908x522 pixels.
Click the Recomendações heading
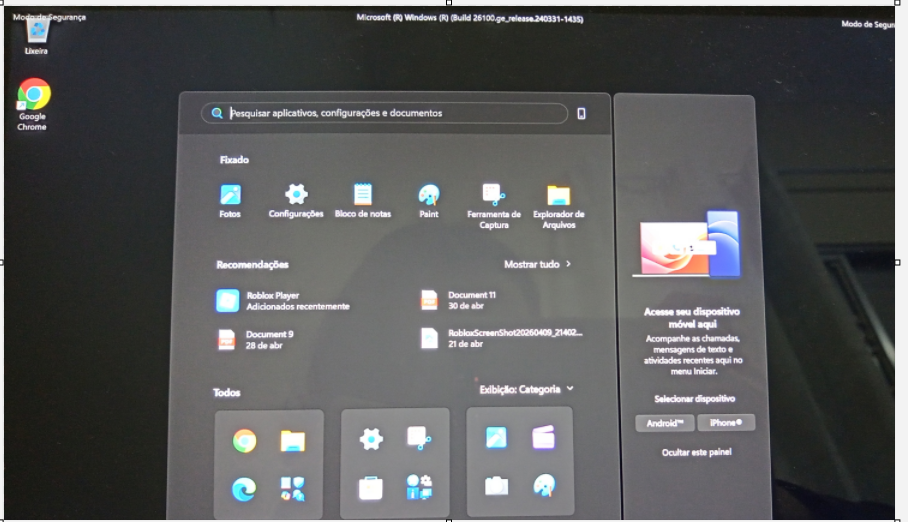point(252,265)
